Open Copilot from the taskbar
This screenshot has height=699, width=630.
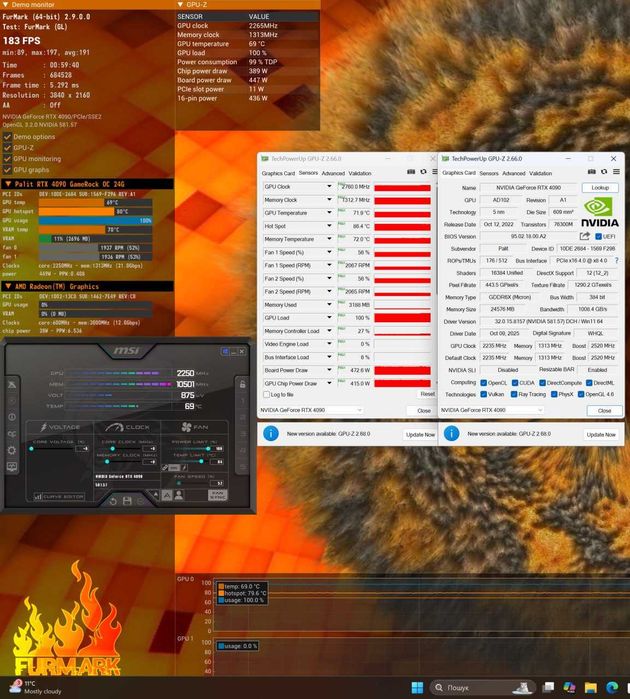[x=569, y=688]
